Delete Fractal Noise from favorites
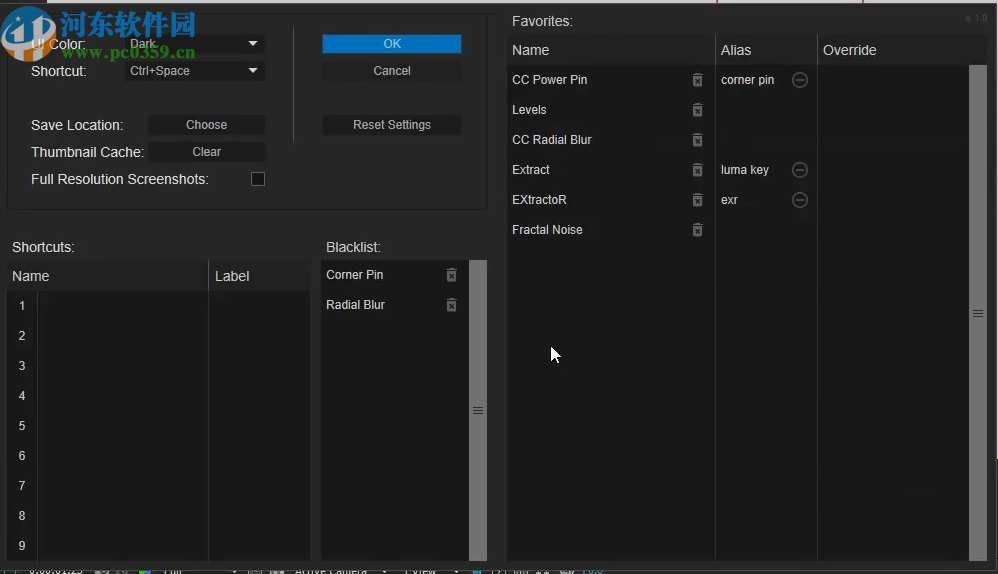Viewport: 998px width, 574px height. [x=698, y=230]
